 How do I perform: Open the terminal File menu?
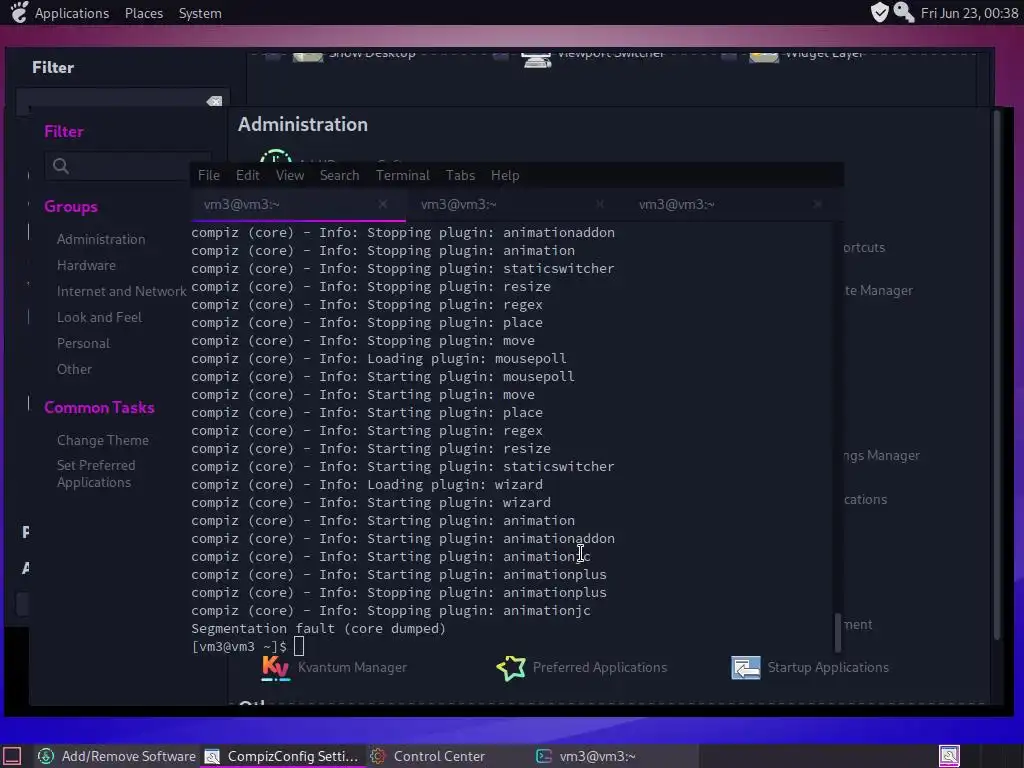(x=209, y=175)
